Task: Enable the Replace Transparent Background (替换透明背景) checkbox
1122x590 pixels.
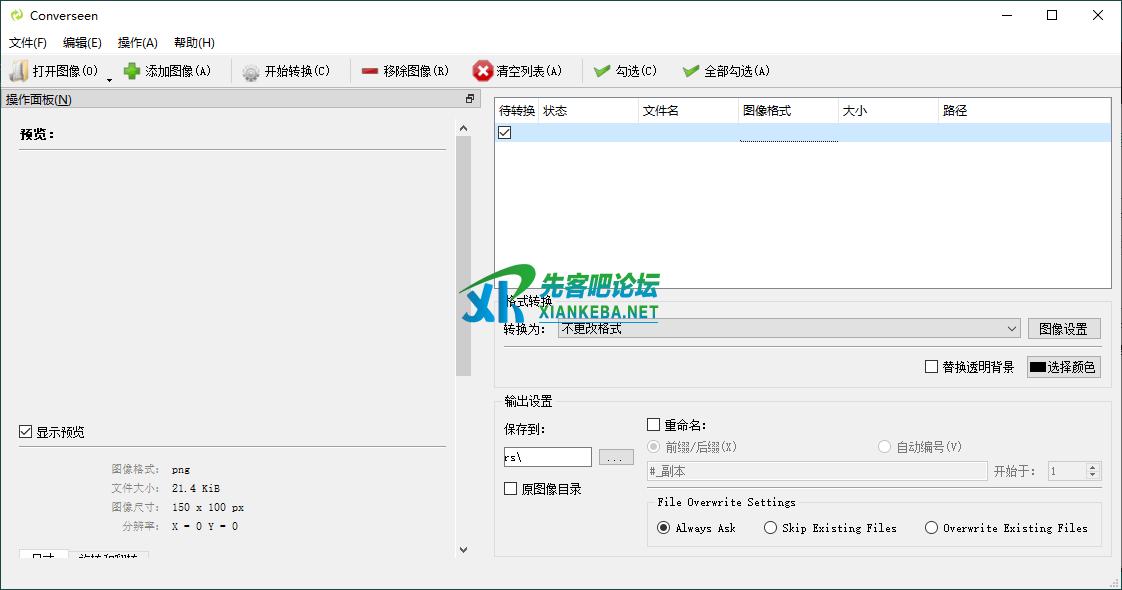Action: pos(931,367)
